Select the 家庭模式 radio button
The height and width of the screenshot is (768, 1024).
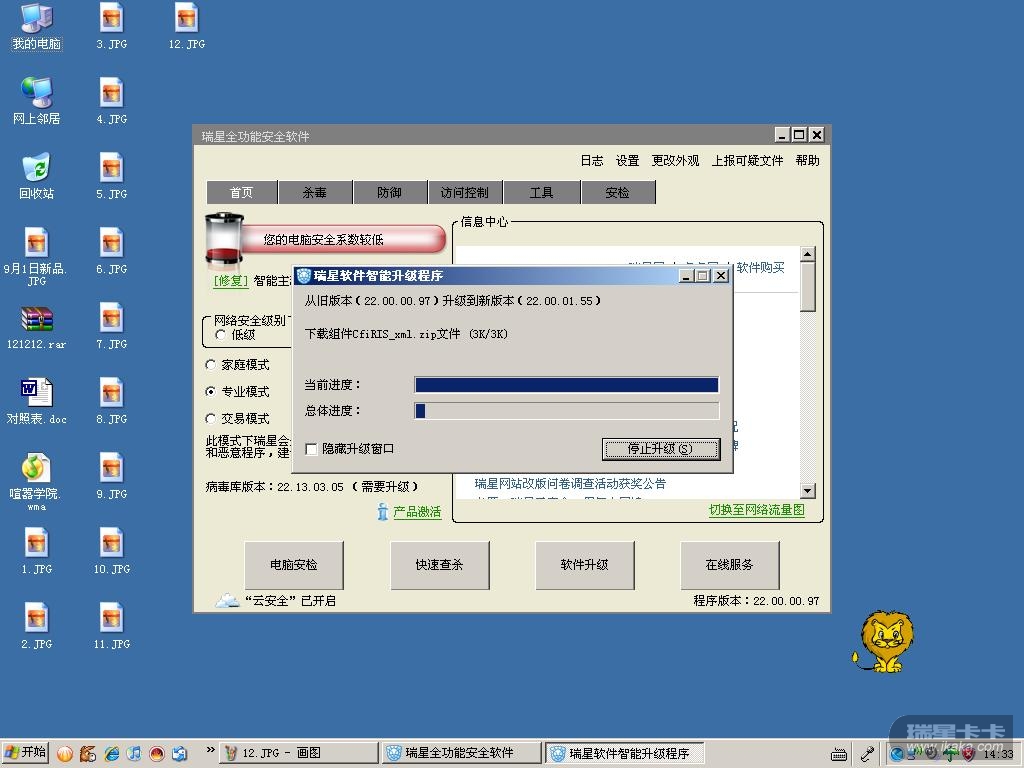click(210, 365)
